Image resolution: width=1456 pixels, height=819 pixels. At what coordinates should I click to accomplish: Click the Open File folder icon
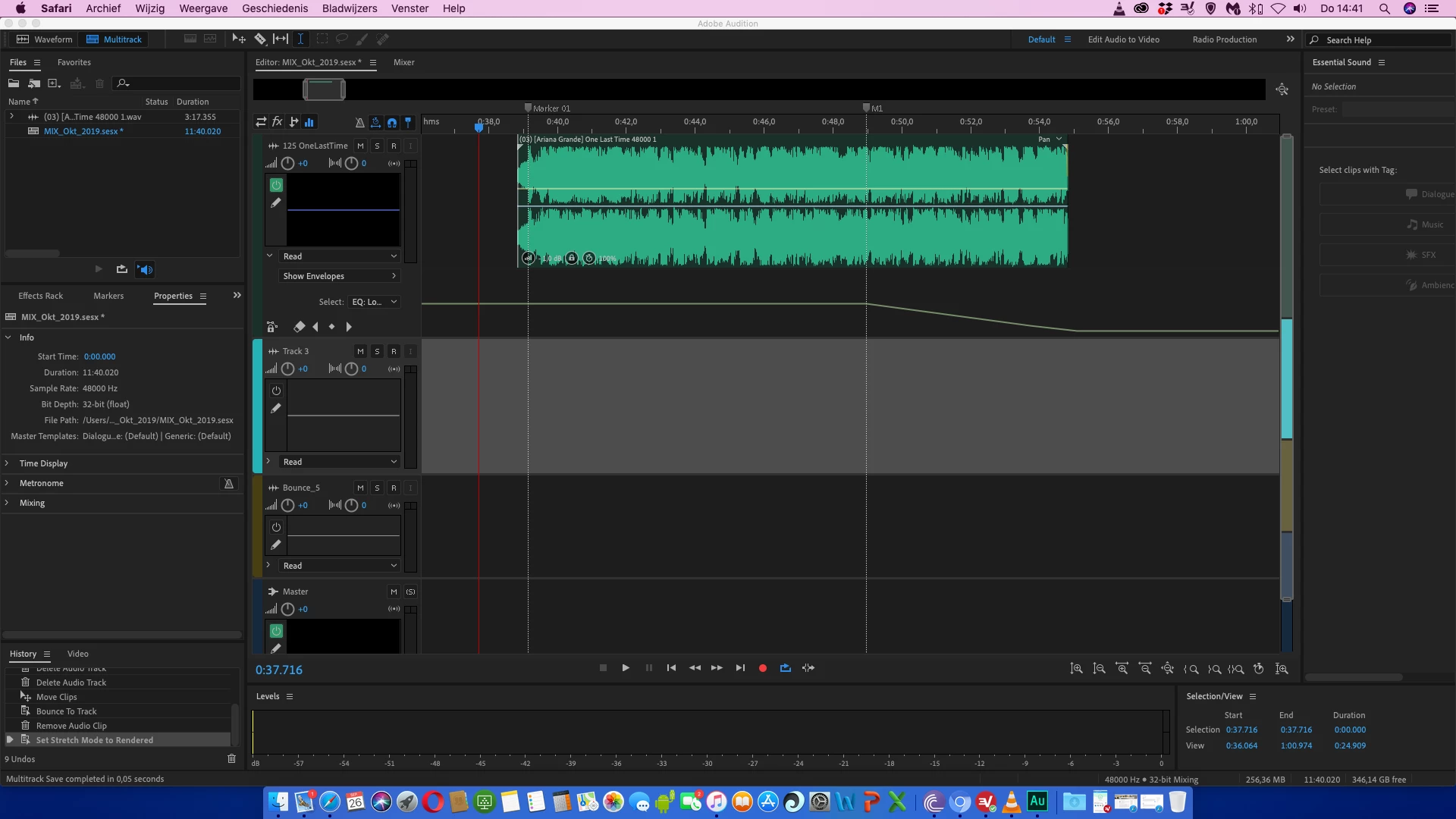14,83
